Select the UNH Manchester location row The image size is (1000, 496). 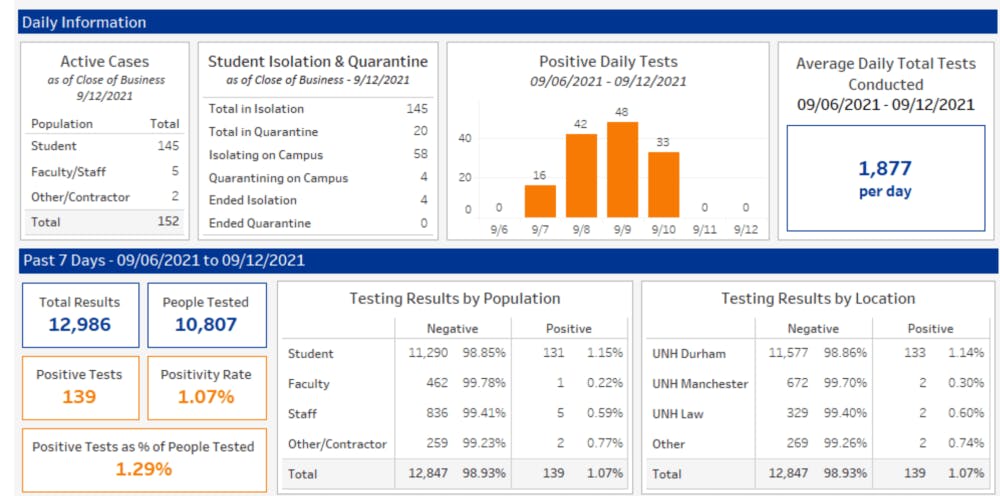point(817,384)
